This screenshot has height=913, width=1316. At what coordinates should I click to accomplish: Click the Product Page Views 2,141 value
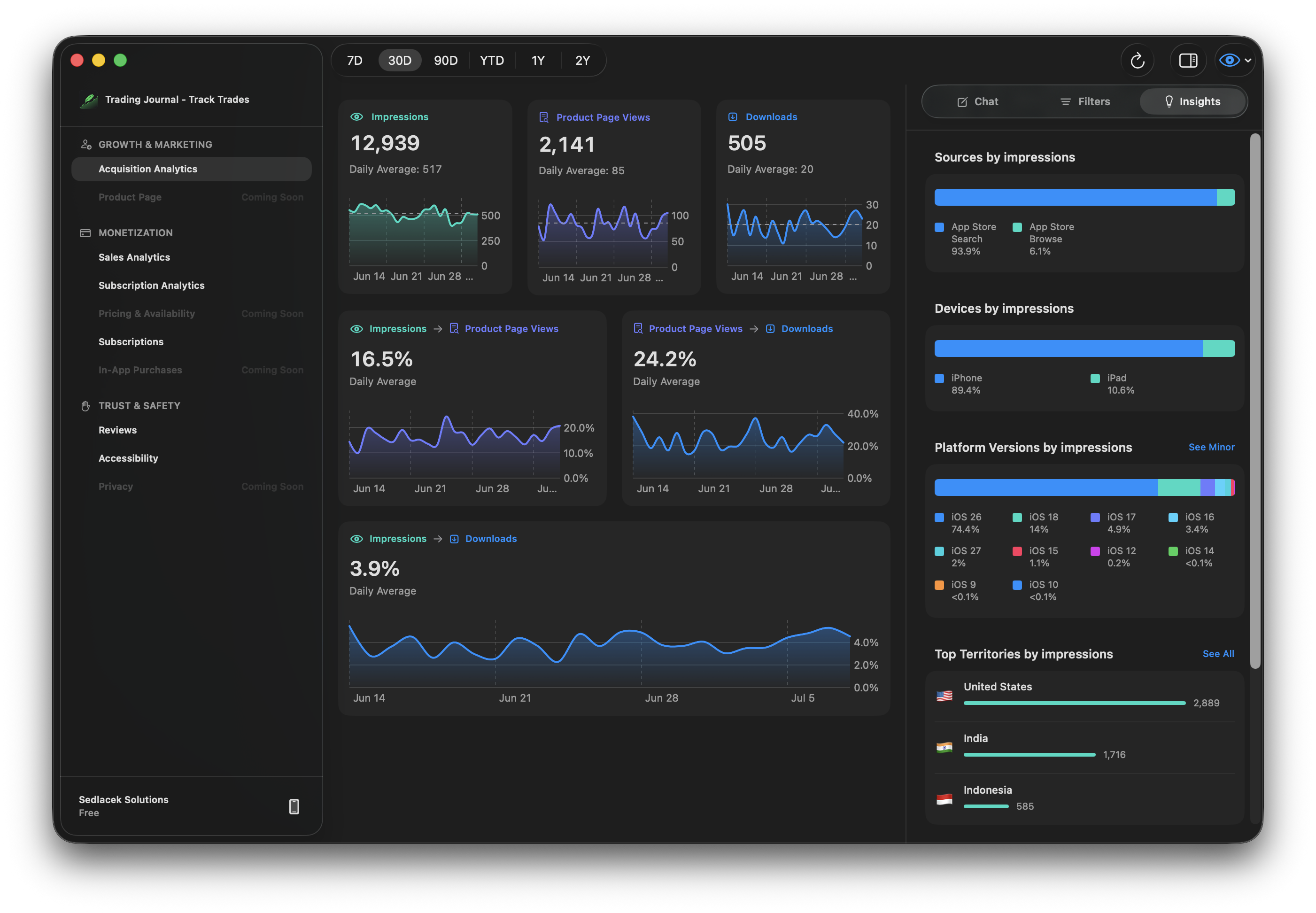point(567,144)
